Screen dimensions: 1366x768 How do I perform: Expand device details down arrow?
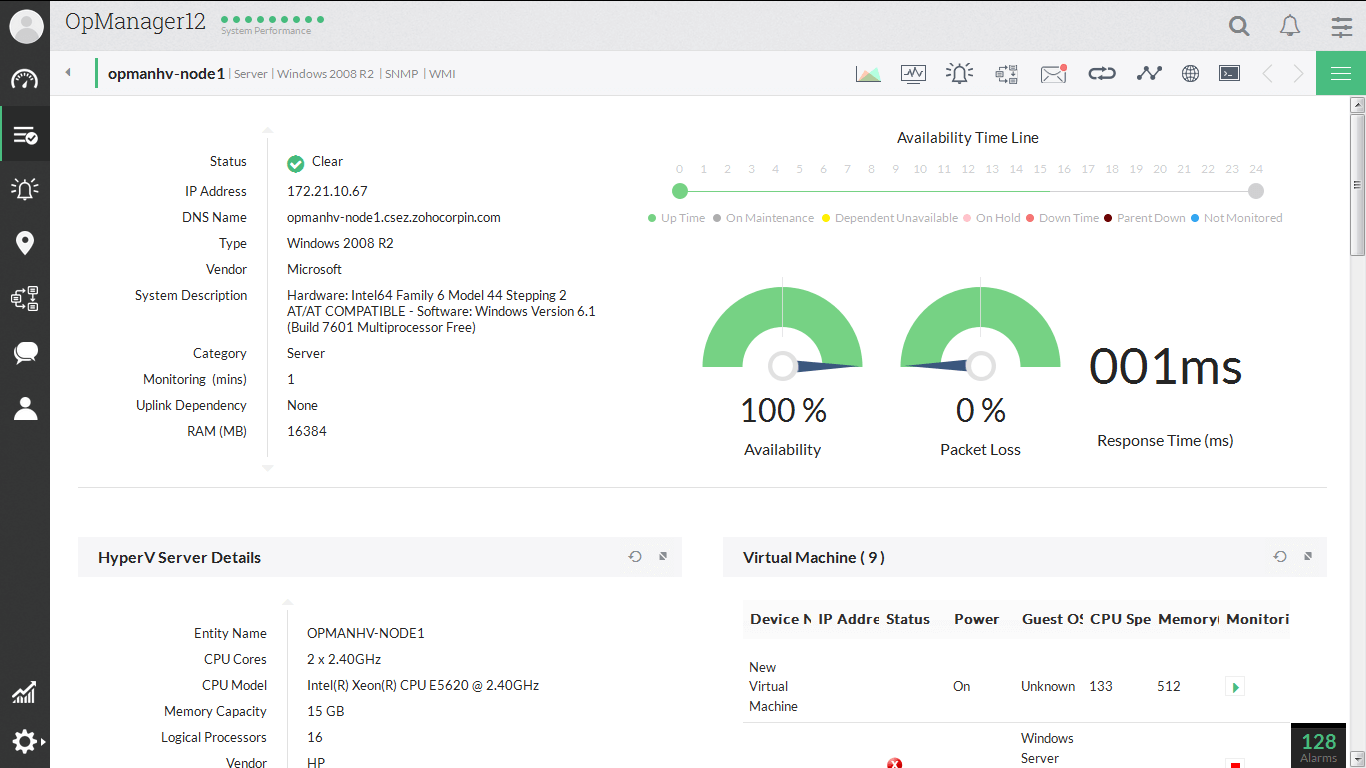(x=267, y=467)
